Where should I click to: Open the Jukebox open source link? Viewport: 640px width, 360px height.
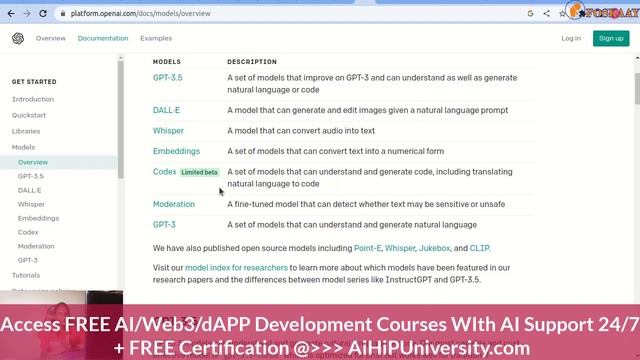point(434,248)
